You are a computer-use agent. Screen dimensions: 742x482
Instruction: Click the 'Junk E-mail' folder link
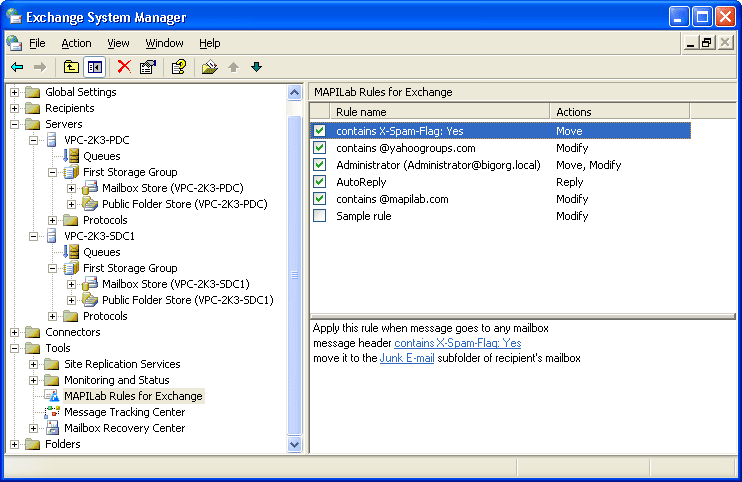(407, 358)
